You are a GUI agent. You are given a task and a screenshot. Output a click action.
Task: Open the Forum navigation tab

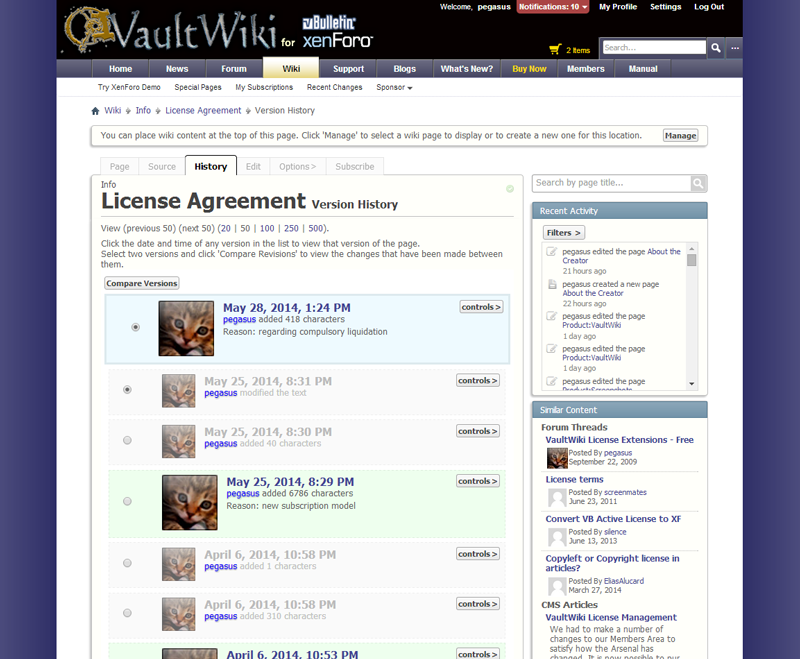[234, 69]
